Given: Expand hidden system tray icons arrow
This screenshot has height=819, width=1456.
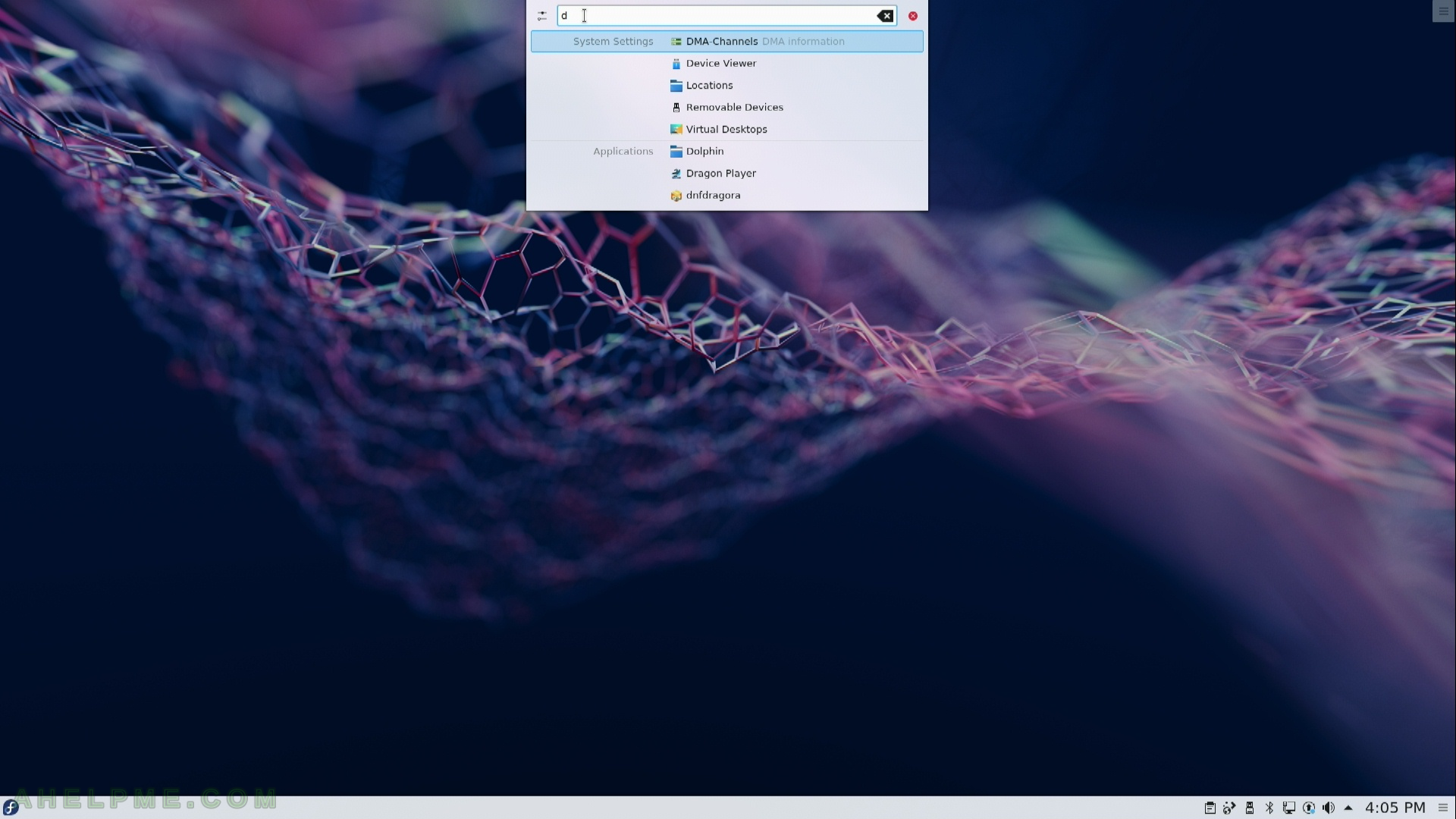Looking at the screenshot, I should (x=1348, y=808).
